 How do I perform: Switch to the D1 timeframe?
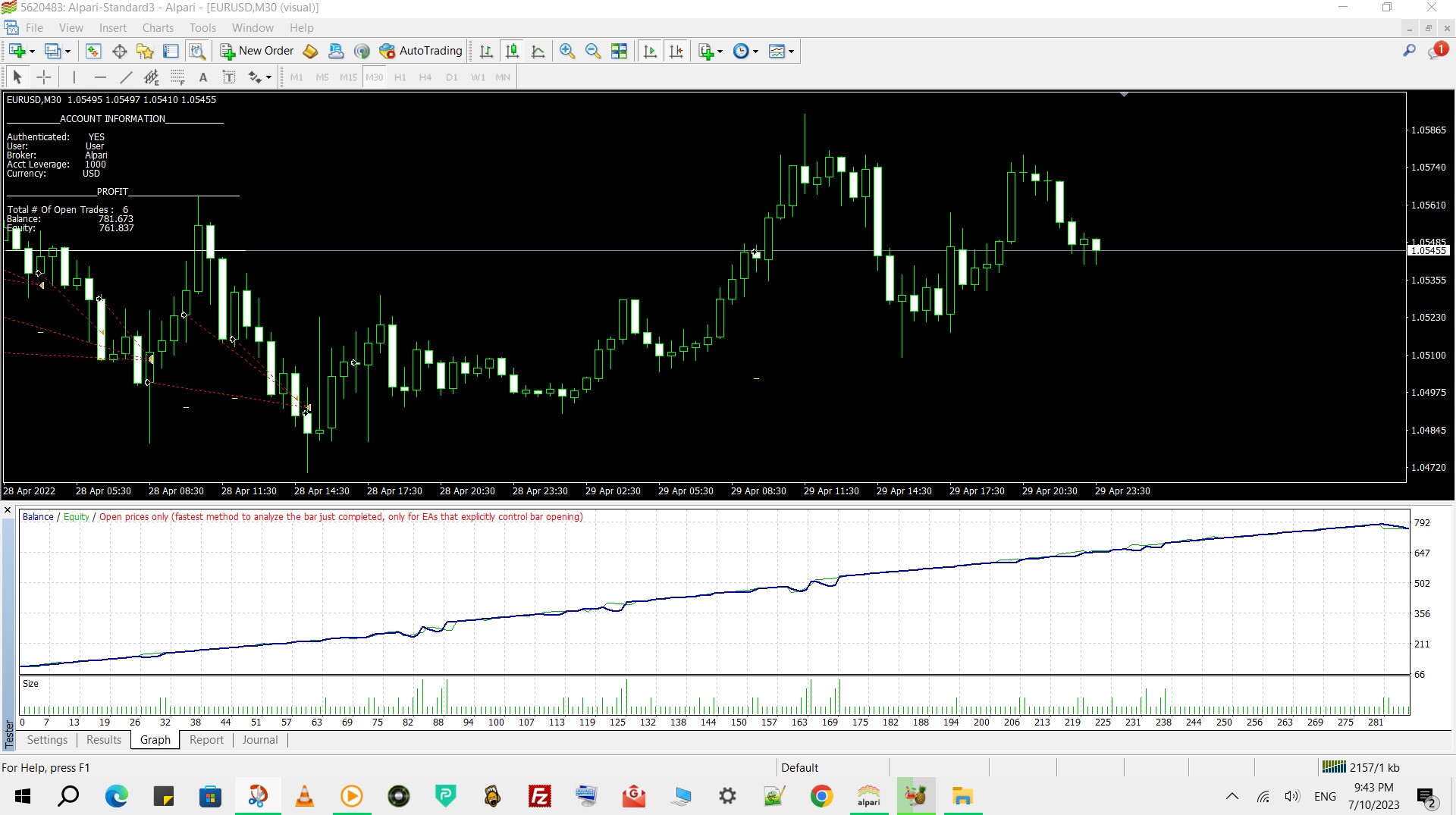click(452, 77)
